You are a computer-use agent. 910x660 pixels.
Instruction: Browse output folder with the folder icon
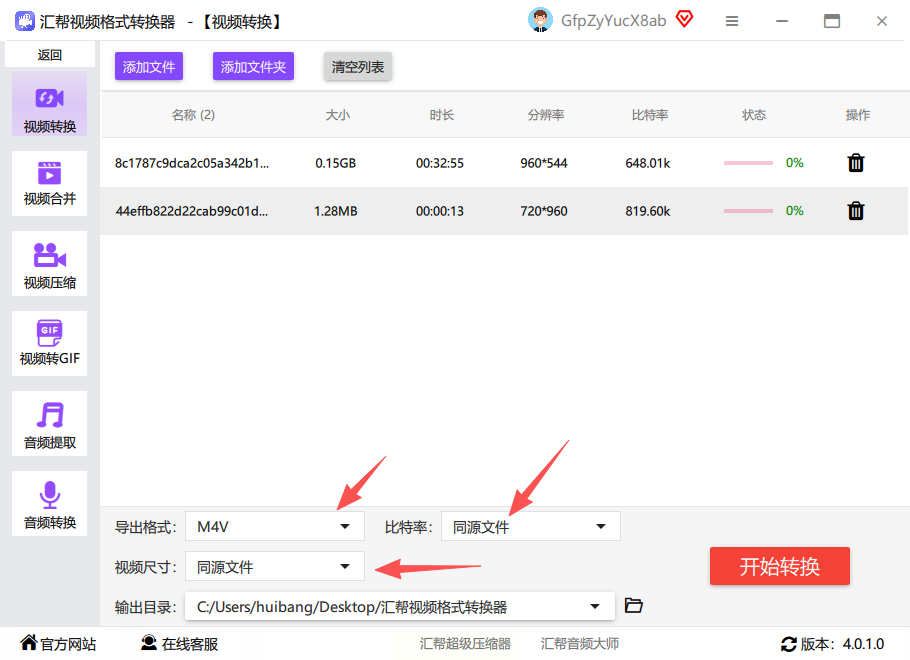633,605
